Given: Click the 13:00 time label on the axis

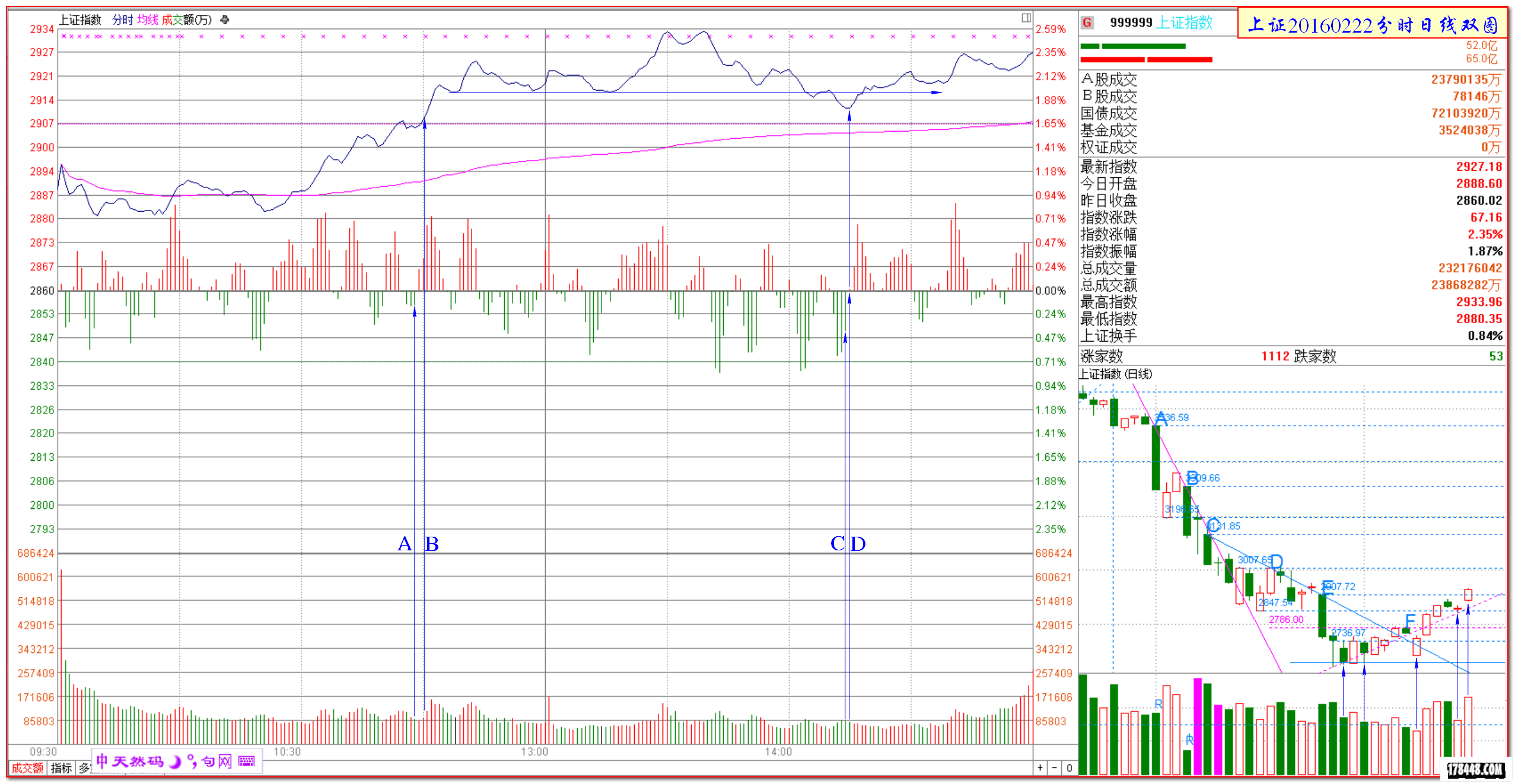Looking at the screenshot, I should [534, 752].
